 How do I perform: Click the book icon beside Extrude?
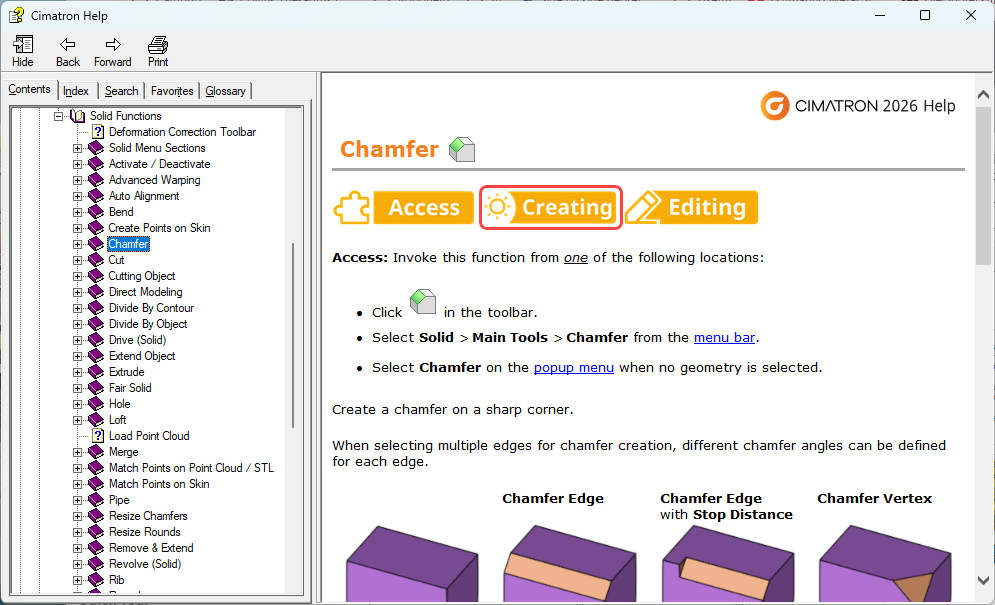tap(96, 372)
